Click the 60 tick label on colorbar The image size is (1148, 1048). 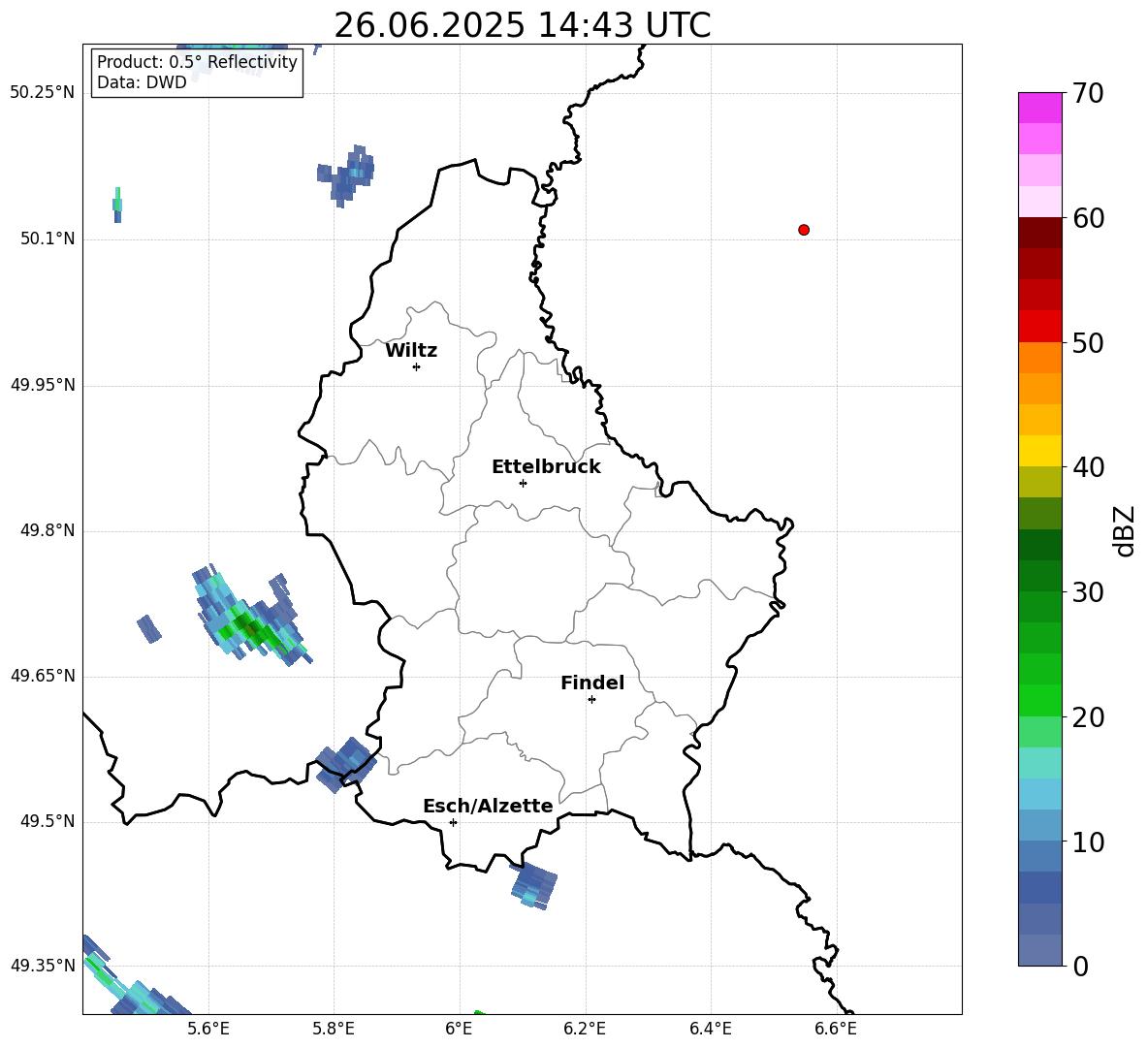(1088, 218)
